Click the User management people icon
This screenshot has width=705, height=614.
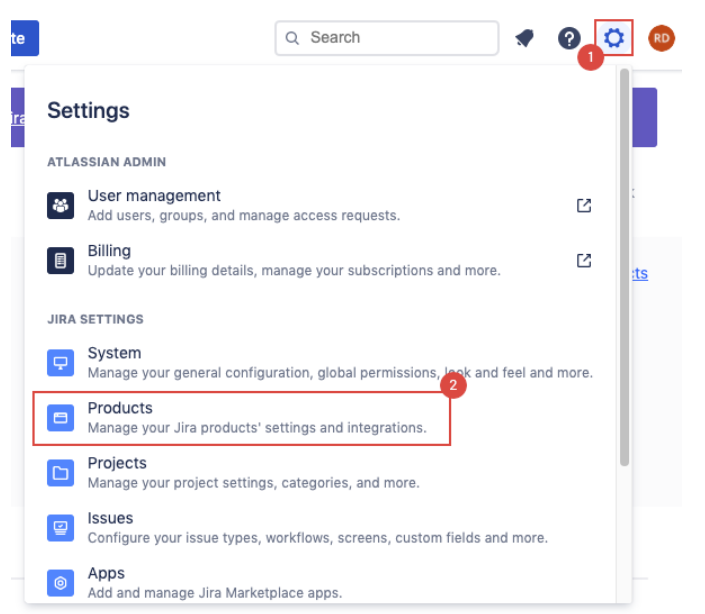(61, 206)
